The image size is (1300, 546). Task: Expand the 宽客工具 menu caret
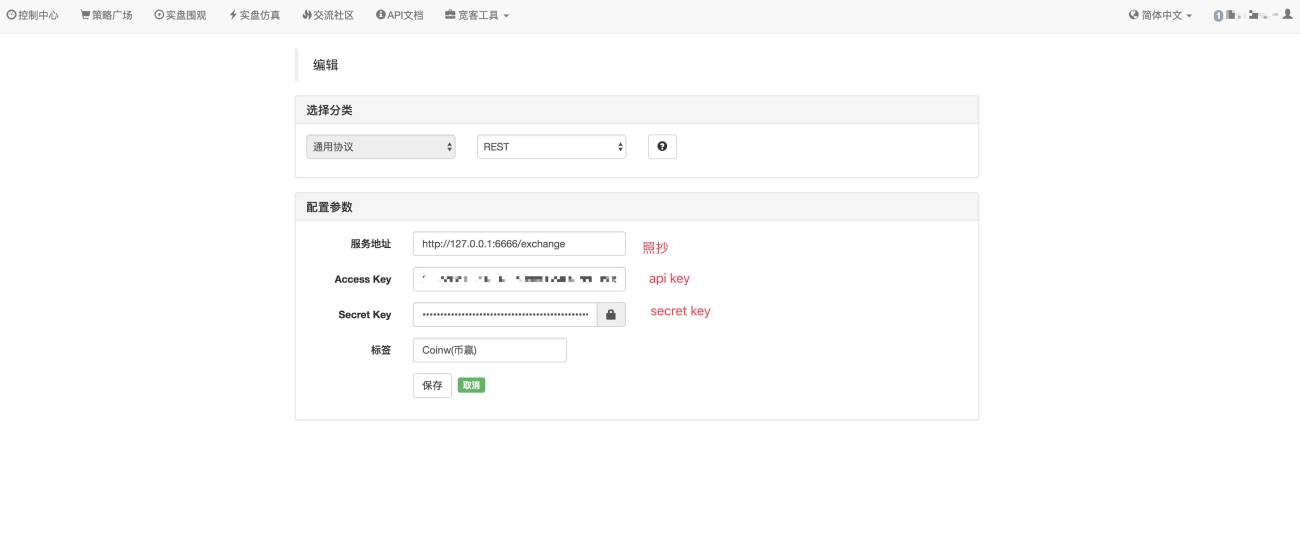pos(506,17)
